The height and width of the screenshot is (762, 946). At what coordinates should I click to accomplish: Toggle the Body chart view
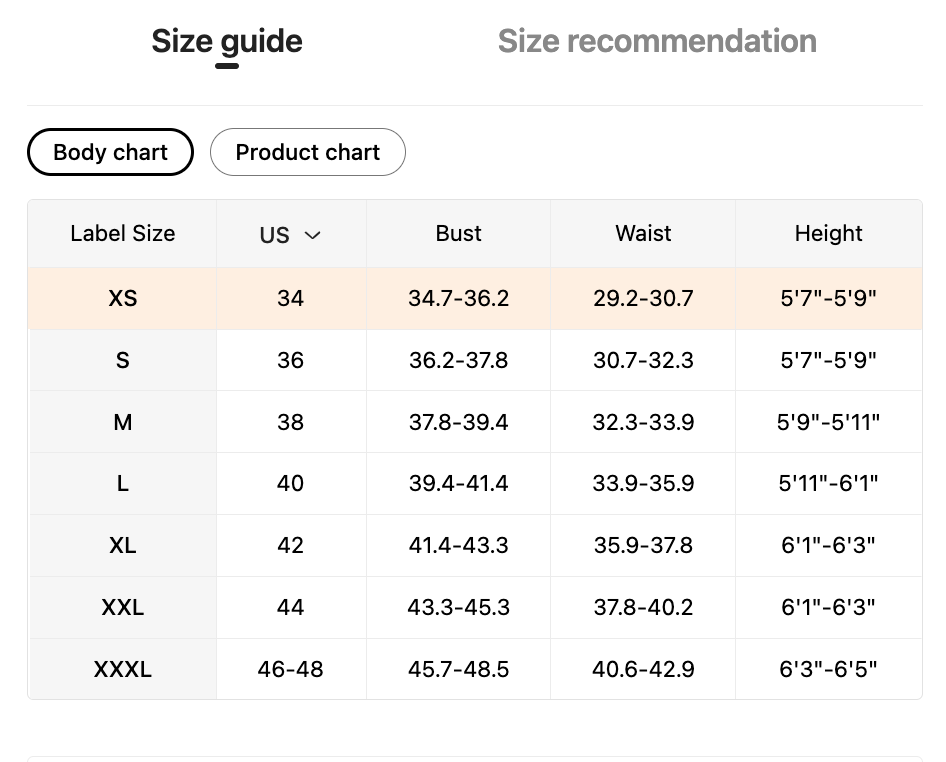pos(110,152)
